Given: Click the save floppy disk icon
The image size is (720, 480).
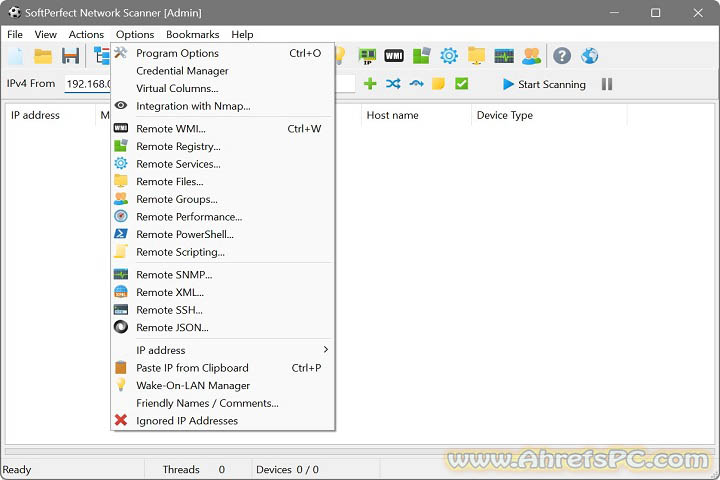Looking at the screenshot, I should point(70,56).
